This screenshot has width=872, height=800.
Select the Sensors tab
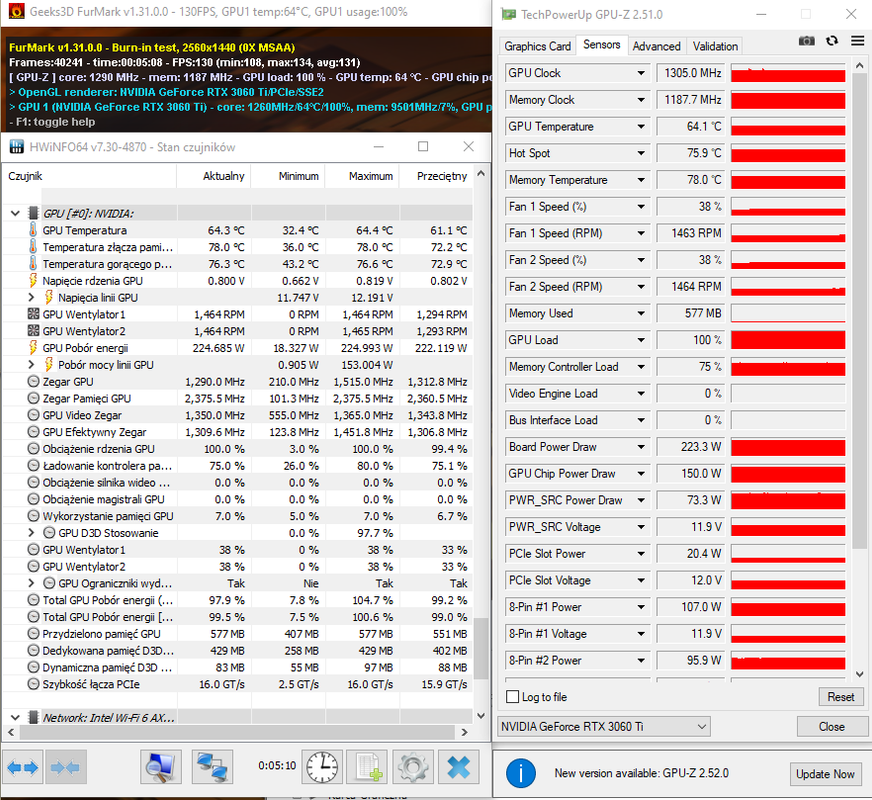tap(602, 44)
